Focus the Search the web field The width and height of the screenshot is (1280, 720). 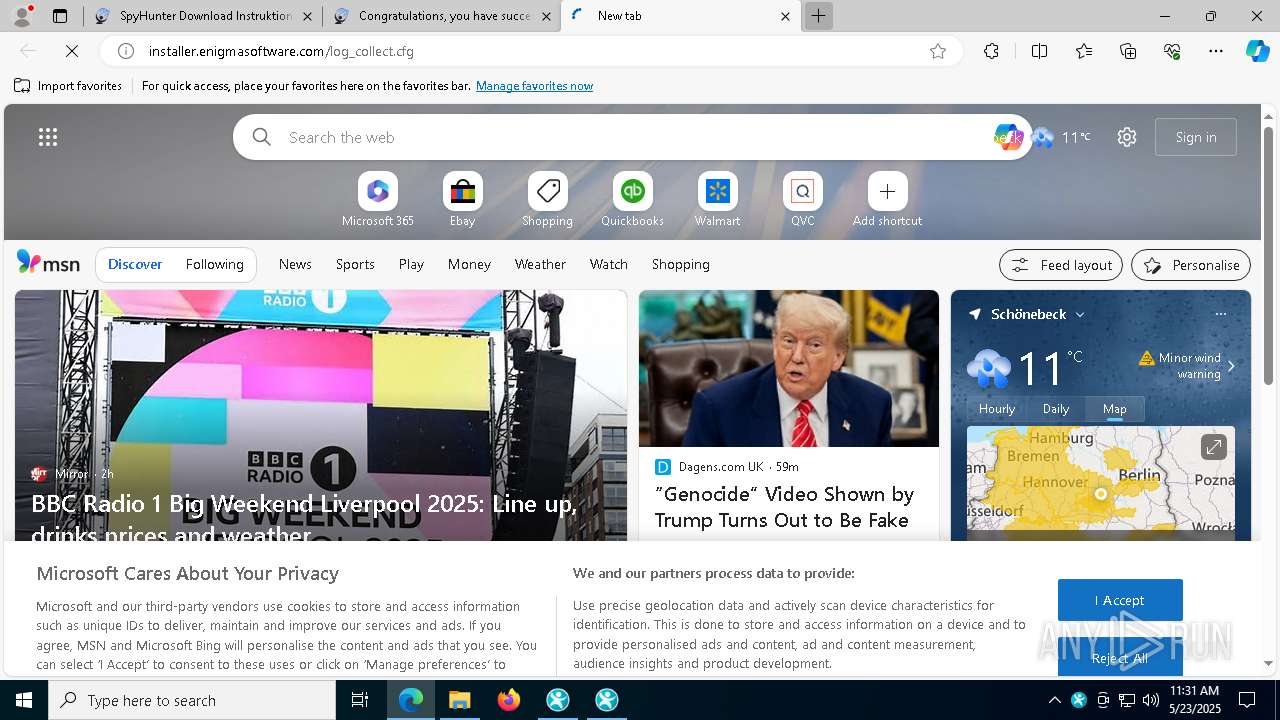coord(632,137)
